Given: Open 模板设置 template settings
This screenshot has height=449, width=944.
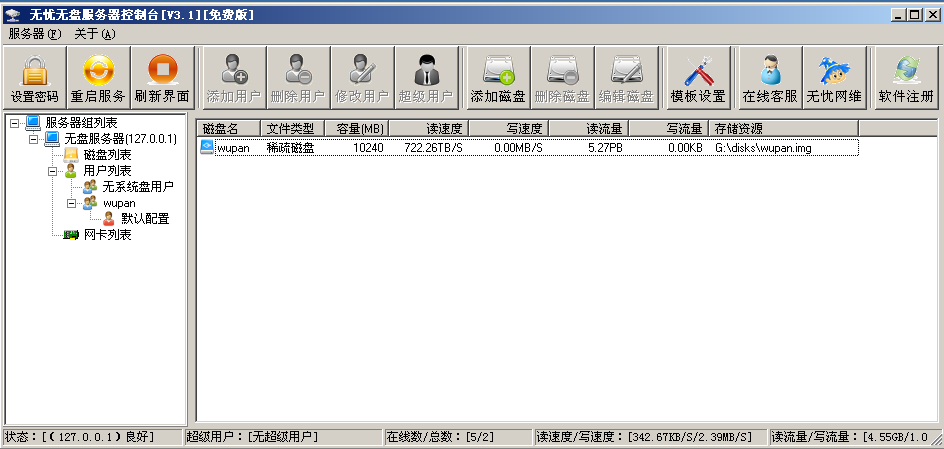Looking at the screenshot, I should [698, 78].
